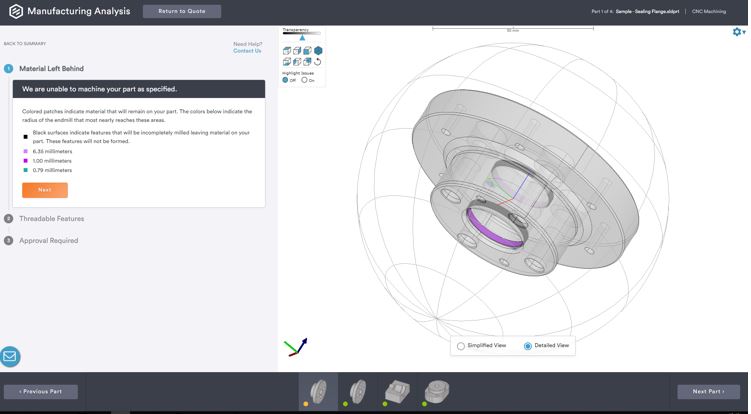This screenshot has height=414, width=751.
Task: Select the second cube view icon in bottom row
Action: 297,62
